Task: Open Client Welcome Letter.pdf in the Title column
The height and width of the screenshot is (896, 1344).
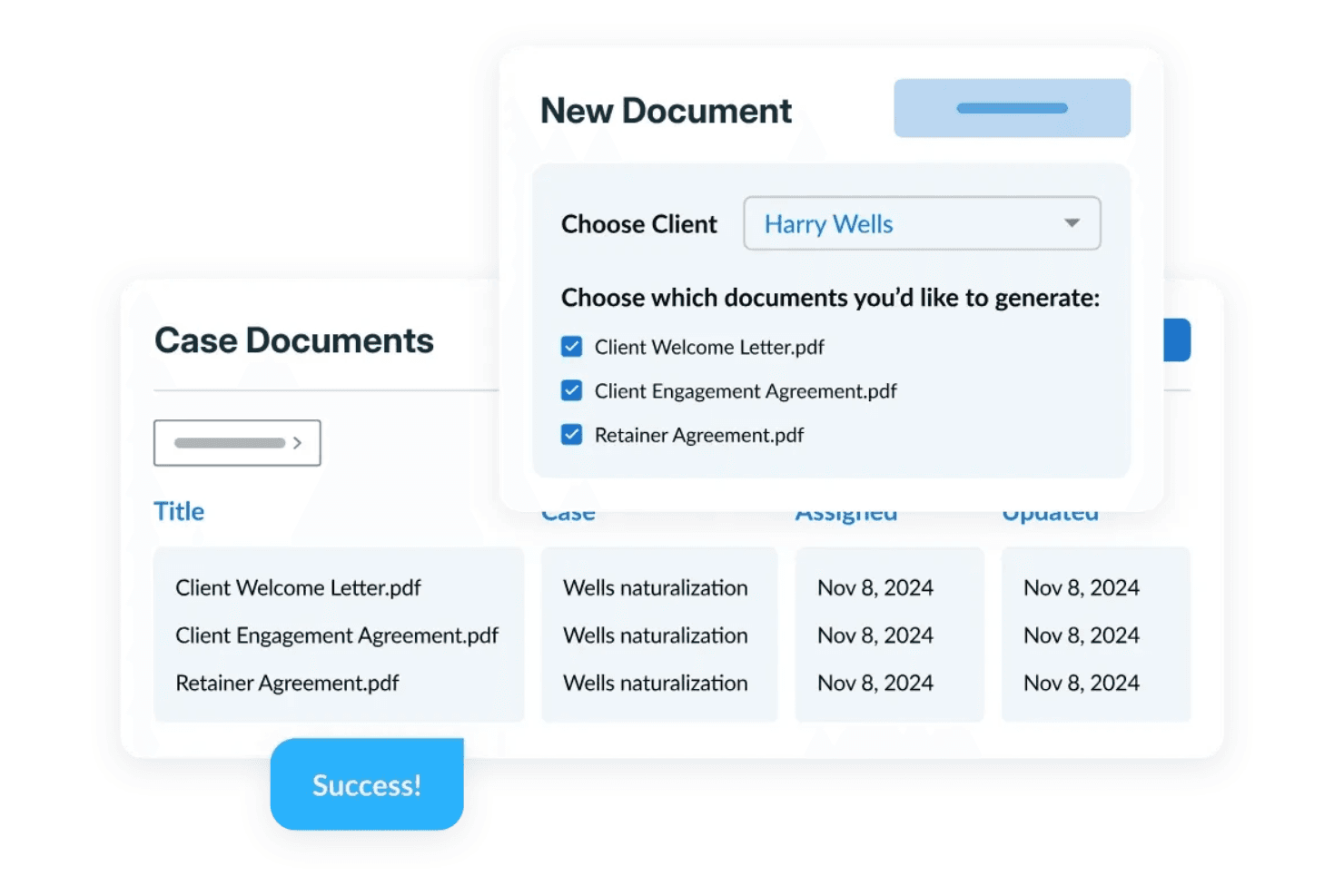Action: point(298,587)
